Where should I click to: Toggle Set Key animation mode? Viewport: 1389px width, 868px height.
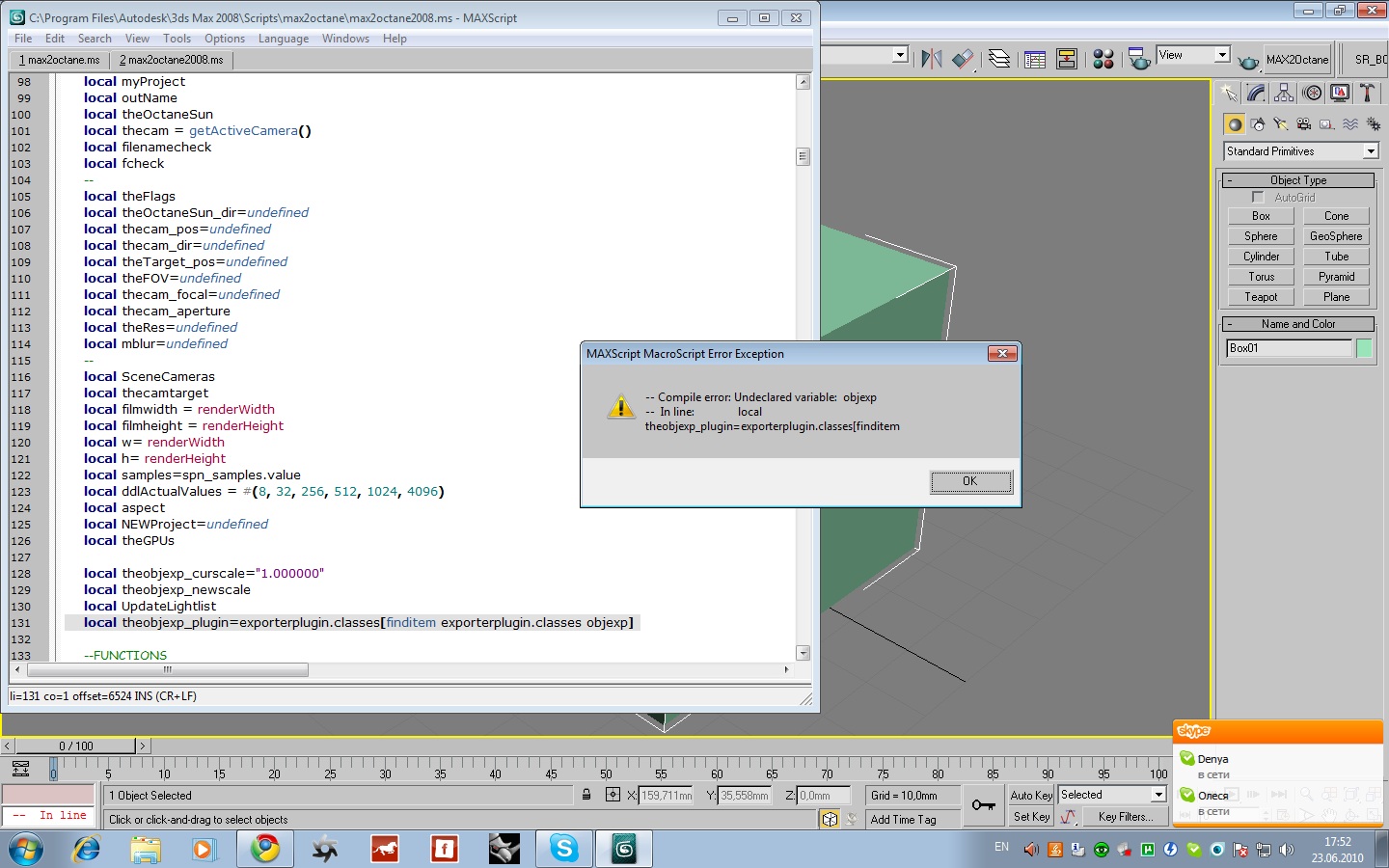[1031, 817]
